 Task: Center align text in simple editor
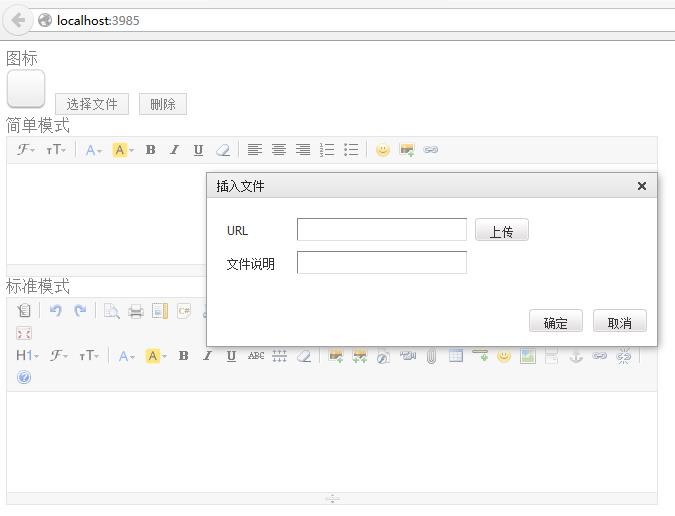pyautogui.click(x=279, y=150)
